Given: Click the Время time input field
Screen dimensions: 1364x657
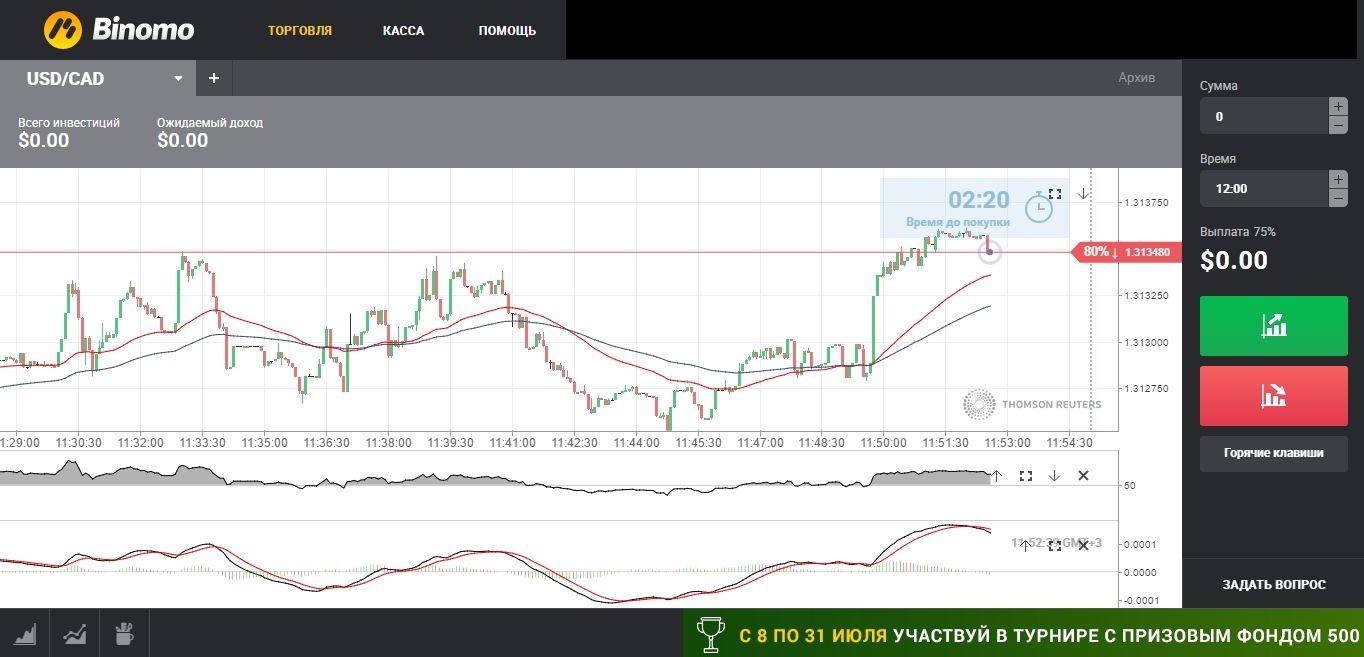Looking at the screenshot, I should tap(1263, 188).
